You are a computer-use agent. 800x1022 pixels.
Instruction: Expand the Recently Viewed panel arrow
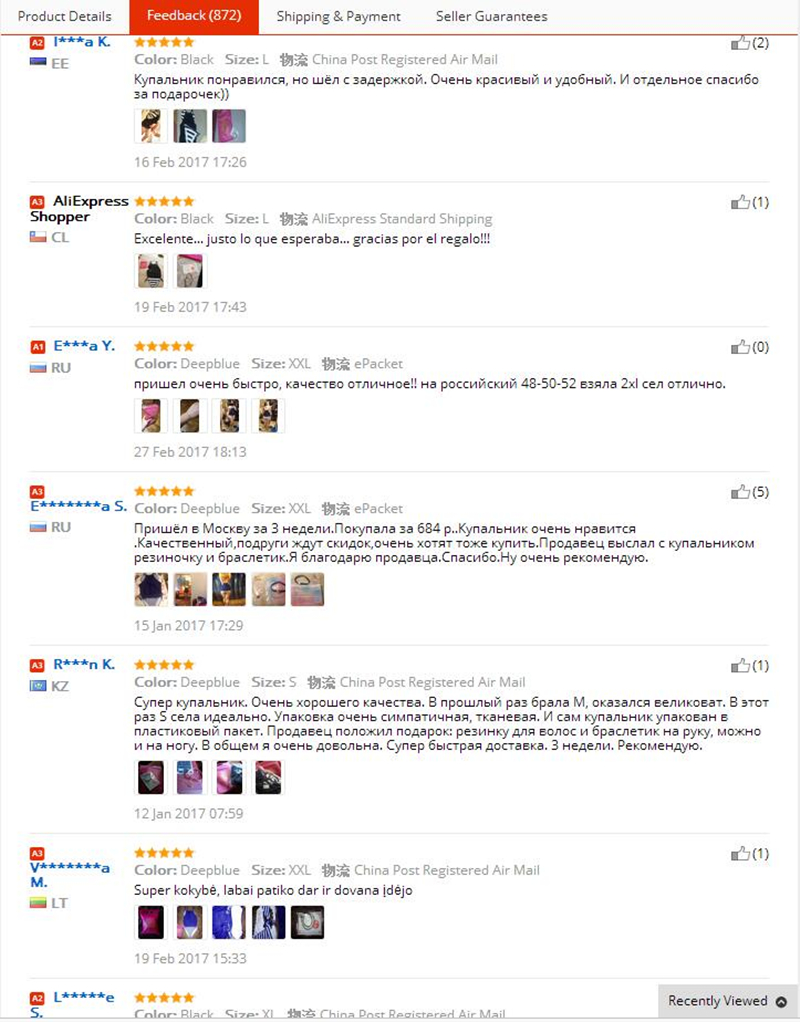[781, 1002]
